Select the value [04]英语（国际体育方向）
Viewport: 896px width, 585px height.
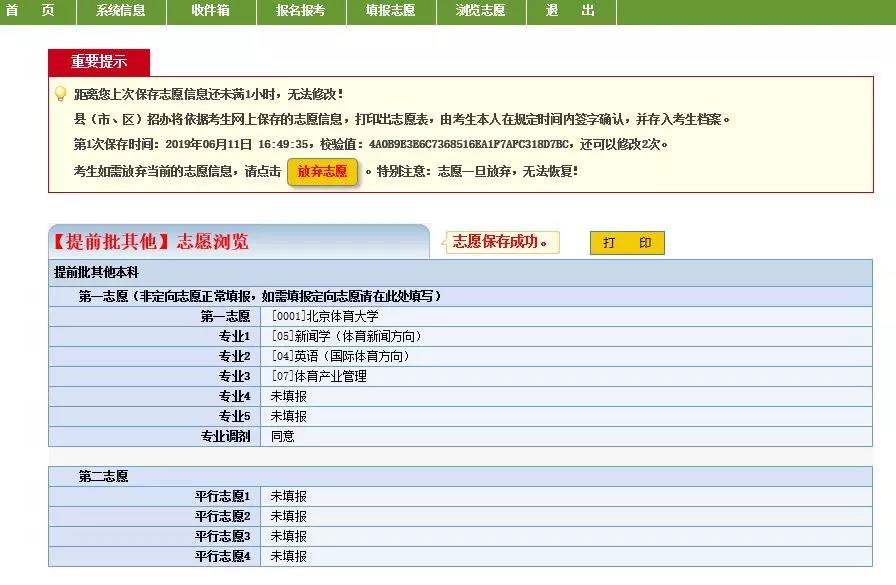(341, 356)
